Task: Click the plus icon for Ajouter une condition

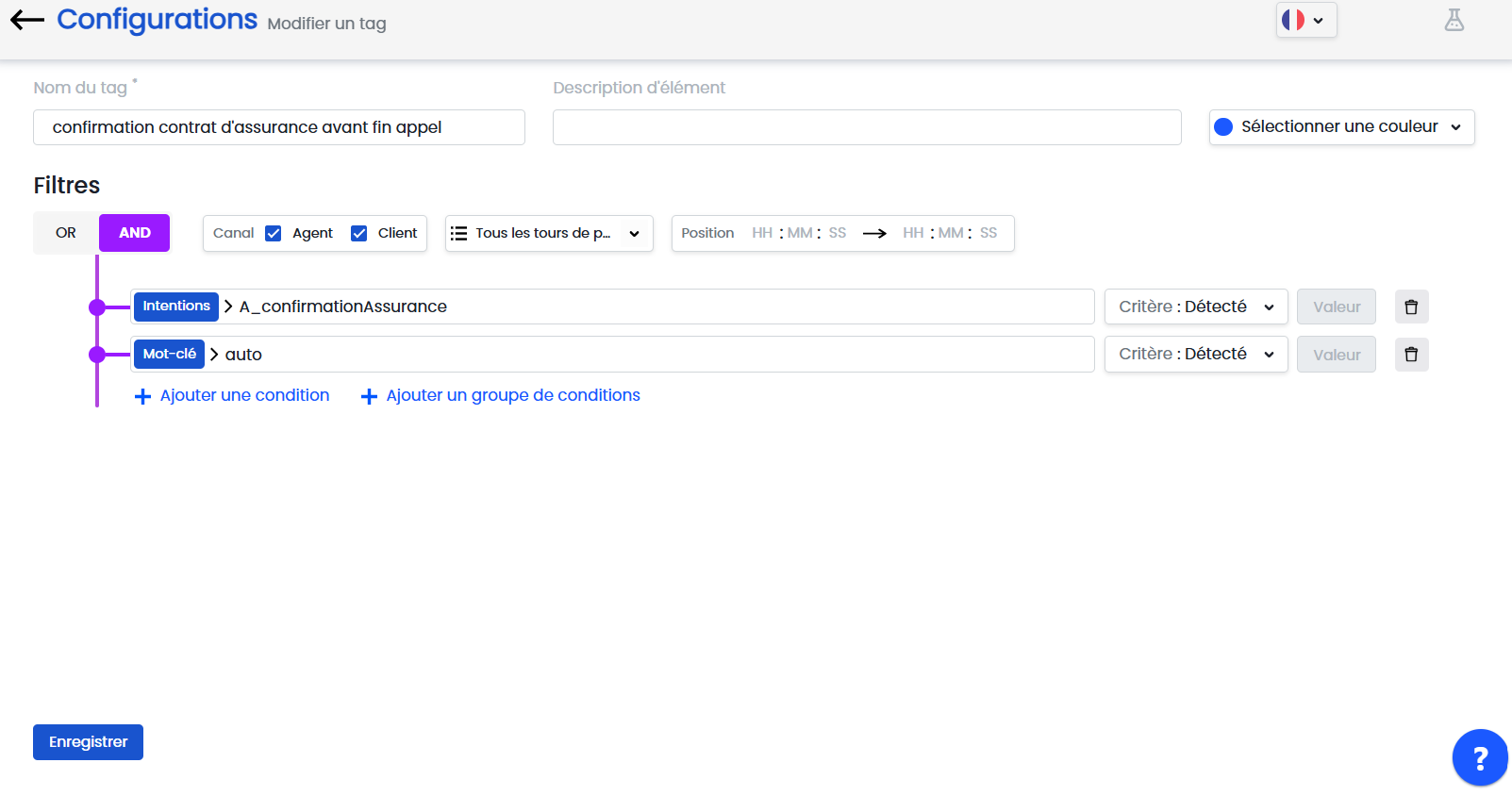Action: point(142,396)
